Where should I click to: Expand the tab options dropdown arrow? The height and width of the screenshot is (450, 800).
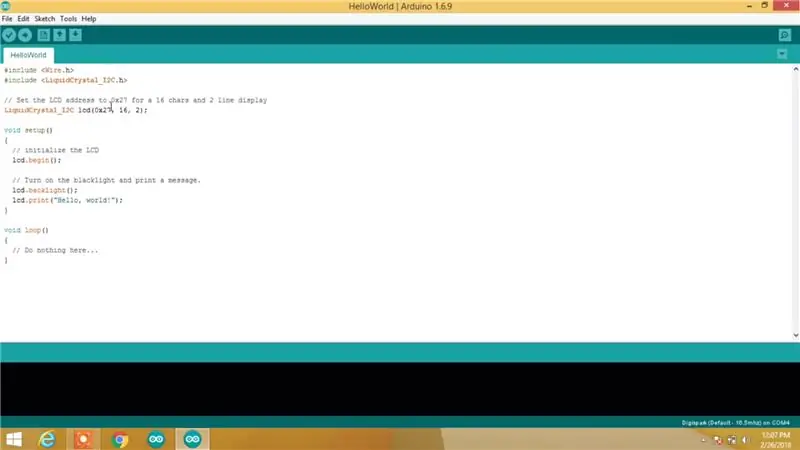pos(782,54)
